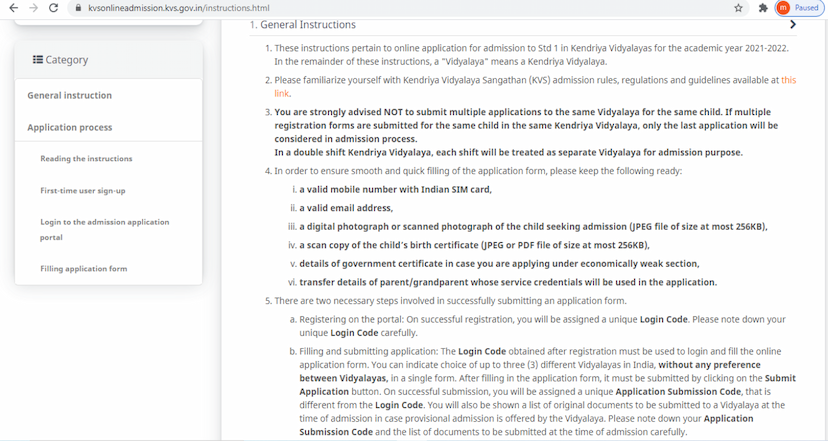This screenshot has height=441, width=828.
Task: Open the orange 'this link' hyperlink
Action: point(788,80)
